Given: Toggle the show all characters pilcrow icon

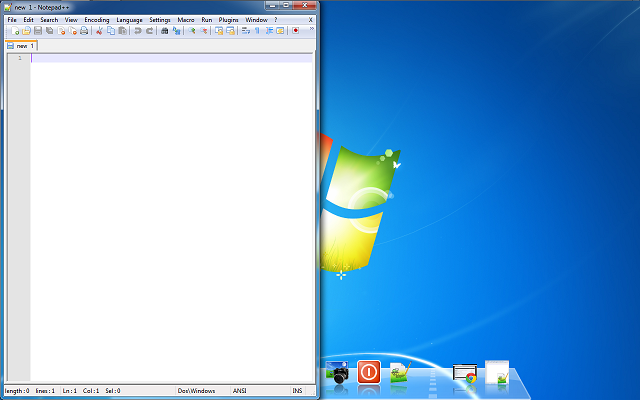Looking at the screenshot, I should click(257, 31).
